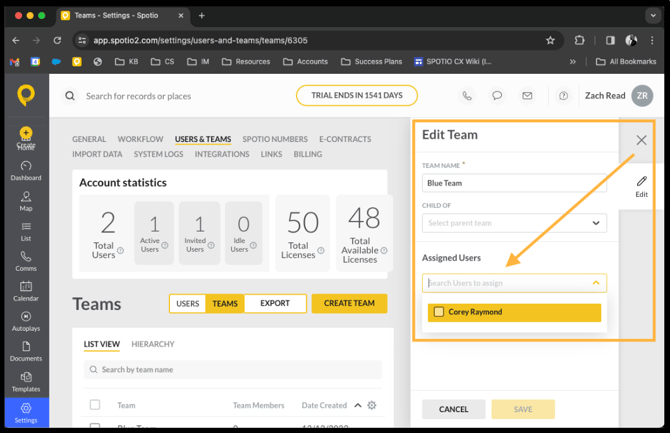Viewport: 670px width, 433px height.
Task: Open the Map view in sidebar
Action: pyautogui.click(x=26, y=201)
